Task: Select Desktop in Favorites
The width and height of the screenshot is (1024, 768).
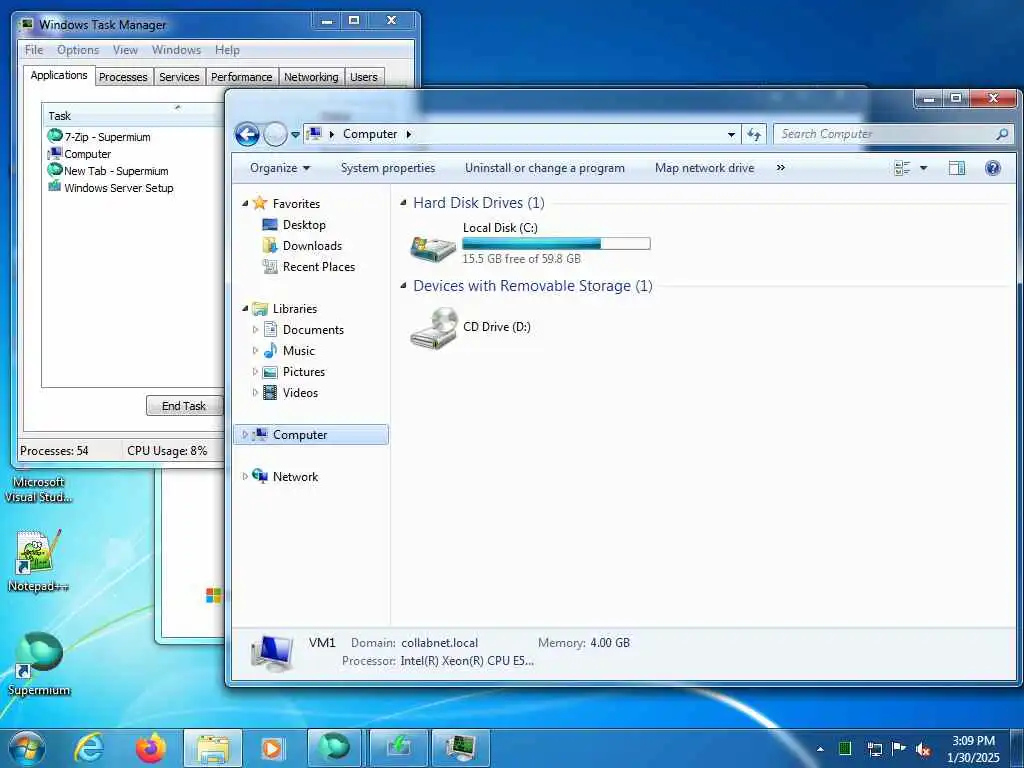Action: pos(304,225)
